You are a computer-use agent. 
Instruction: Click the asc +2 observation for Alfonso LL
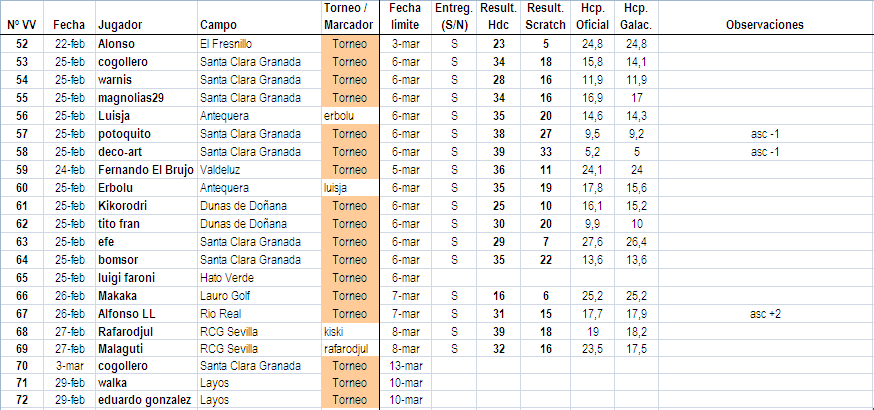coord(765,314)
